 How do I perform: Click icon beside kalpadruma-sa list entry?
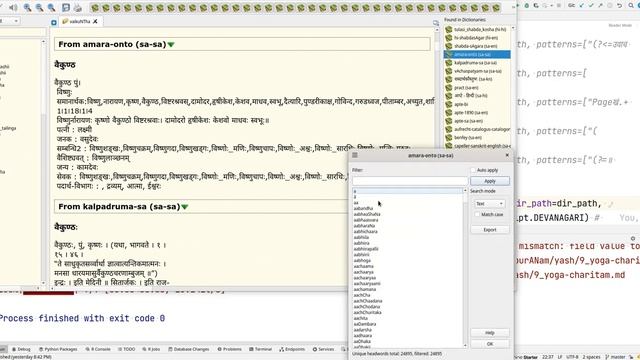point(449,63)
